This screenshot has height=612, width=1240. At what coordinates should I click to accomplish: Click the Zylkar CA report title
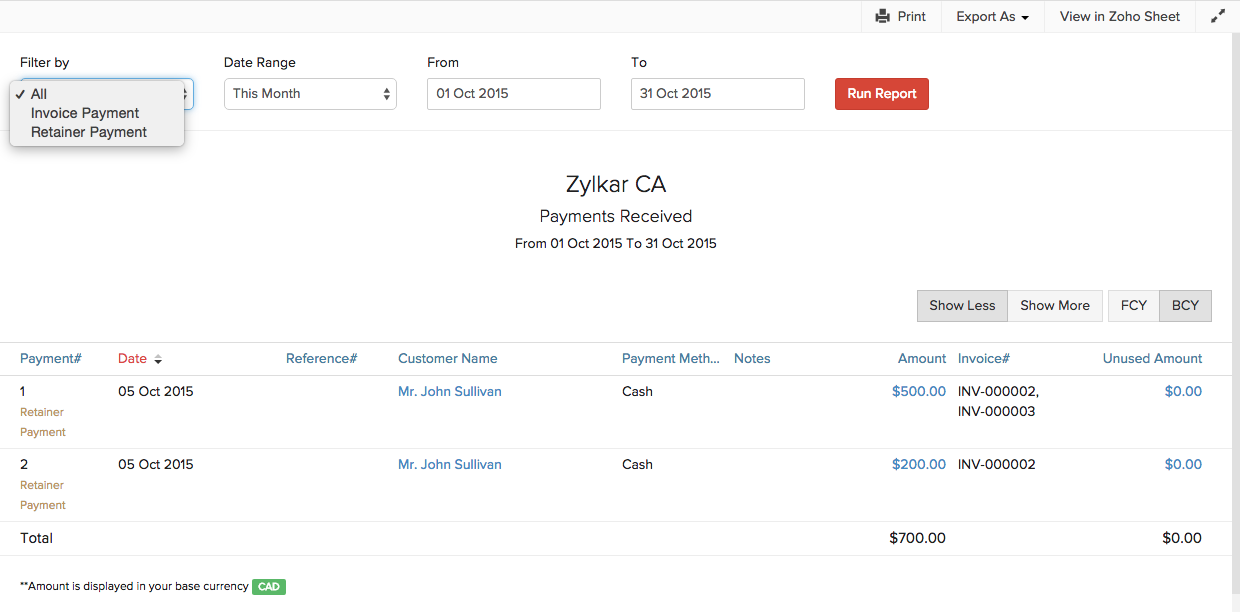[x=616, y=185]
